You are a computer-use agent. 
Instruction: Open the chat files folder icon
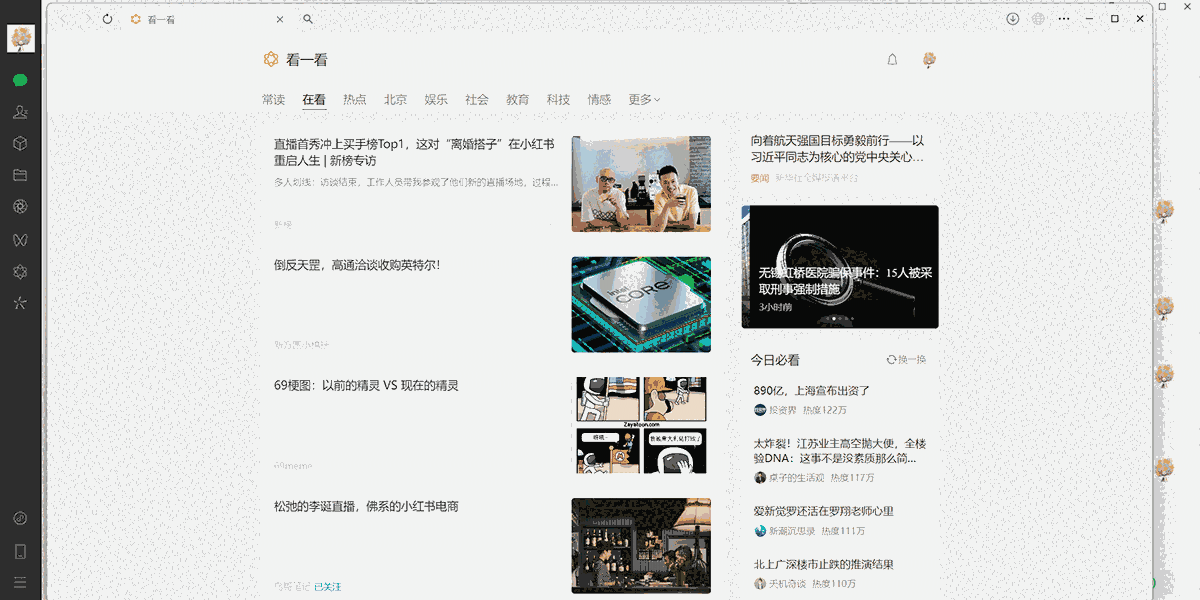[x=21, y=175]
